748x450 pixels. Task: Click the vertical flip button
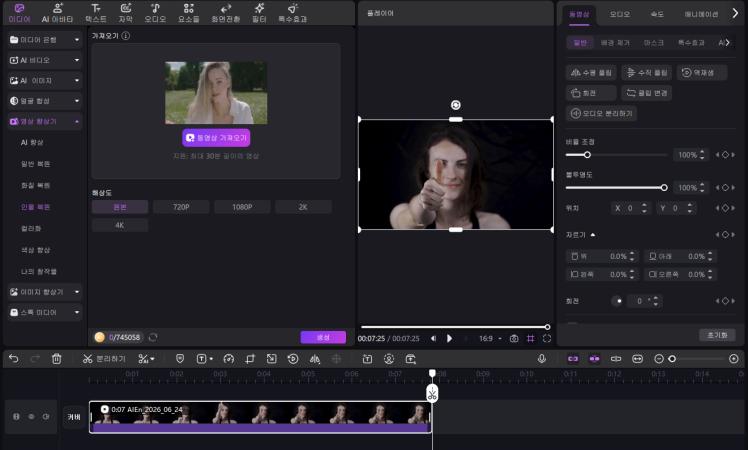tap(647, 73)
